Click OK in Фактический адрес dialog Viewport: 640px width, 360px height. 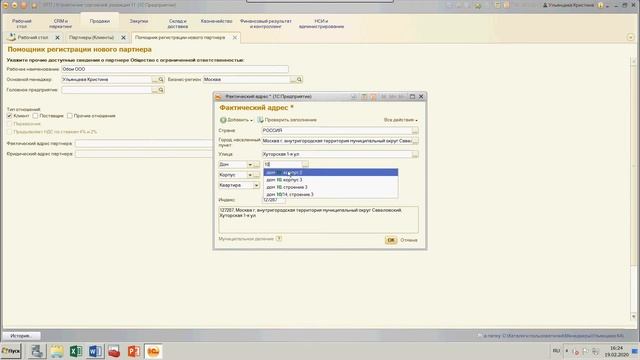(391, 240)
